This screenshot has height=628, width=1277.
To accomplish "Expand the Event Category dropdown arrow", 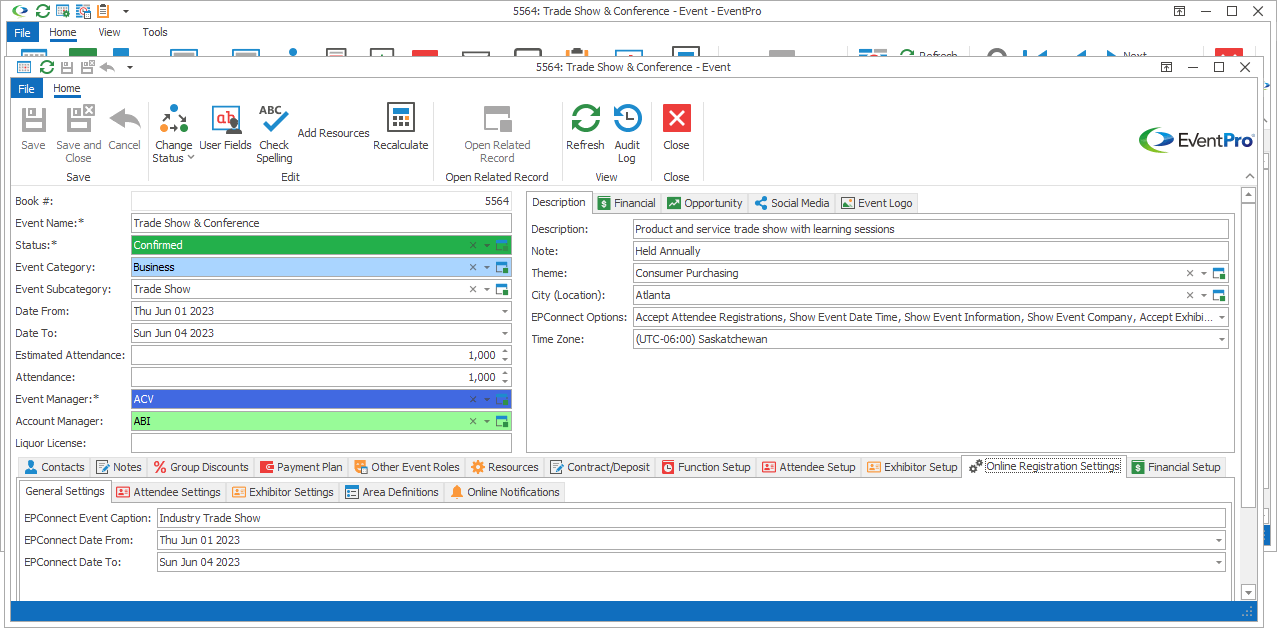I will pyautogui.click(x=487, y=267).
